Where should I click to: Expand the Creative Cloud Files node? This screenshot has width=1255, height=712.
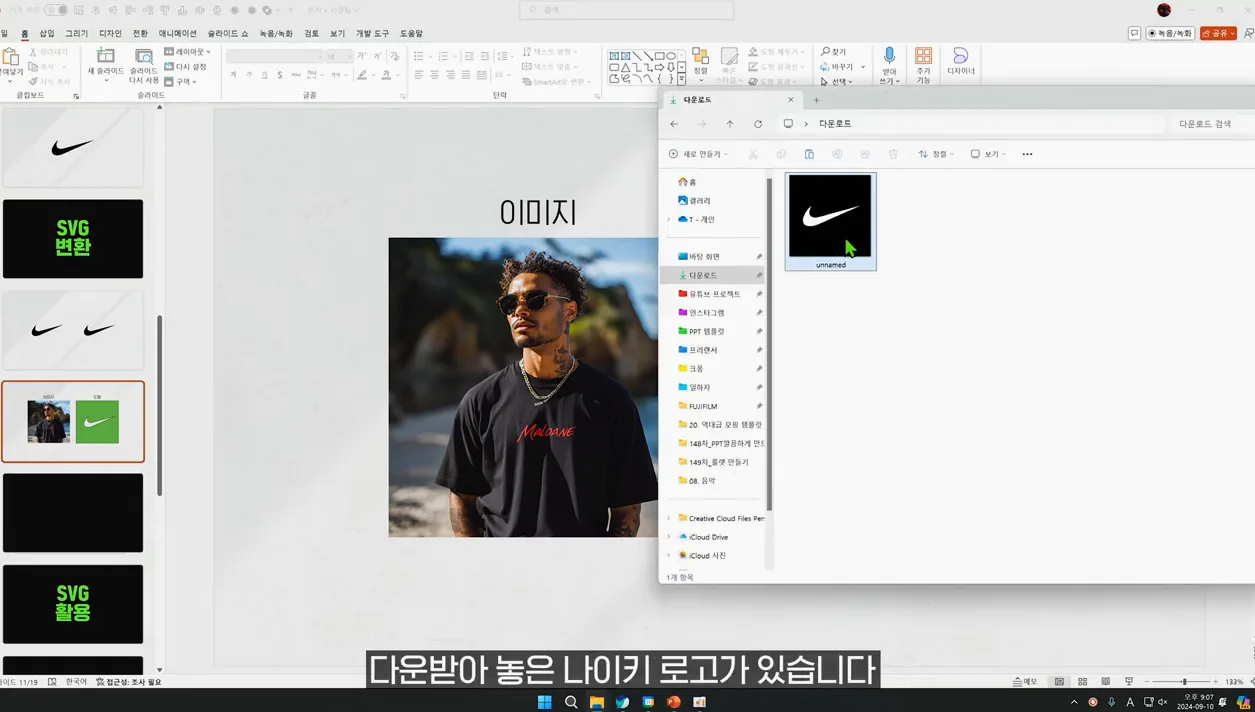(x=669, y=519)
